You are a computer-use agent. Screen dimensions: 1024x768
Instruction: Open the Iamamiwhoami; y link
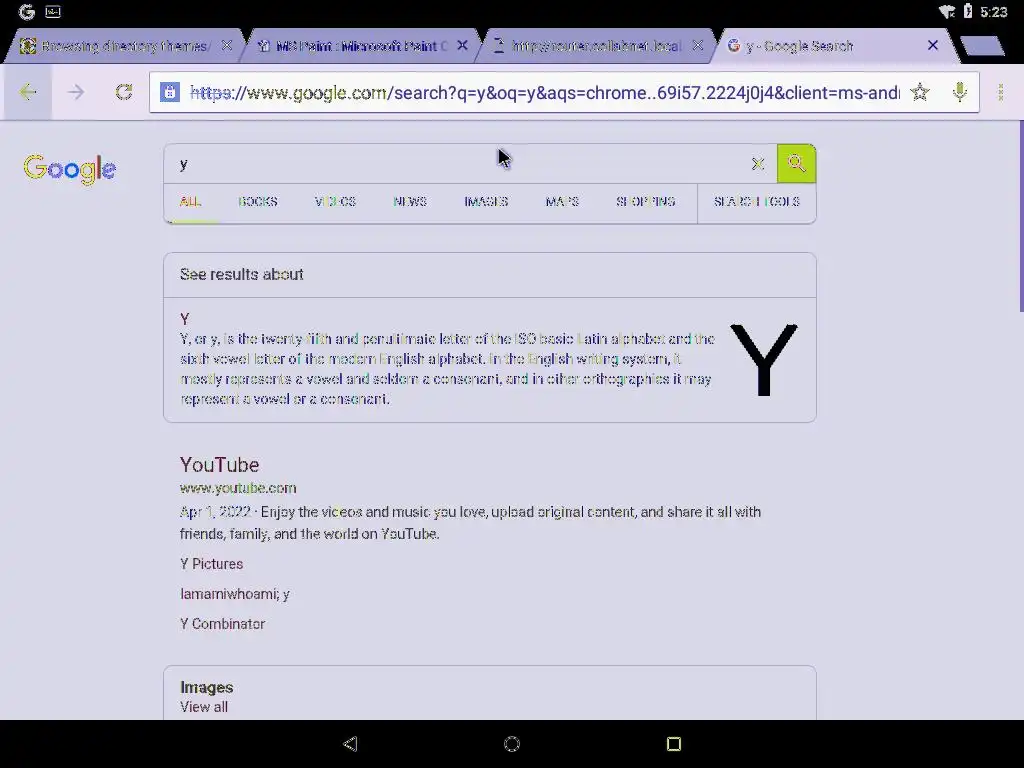coord(234,594)
